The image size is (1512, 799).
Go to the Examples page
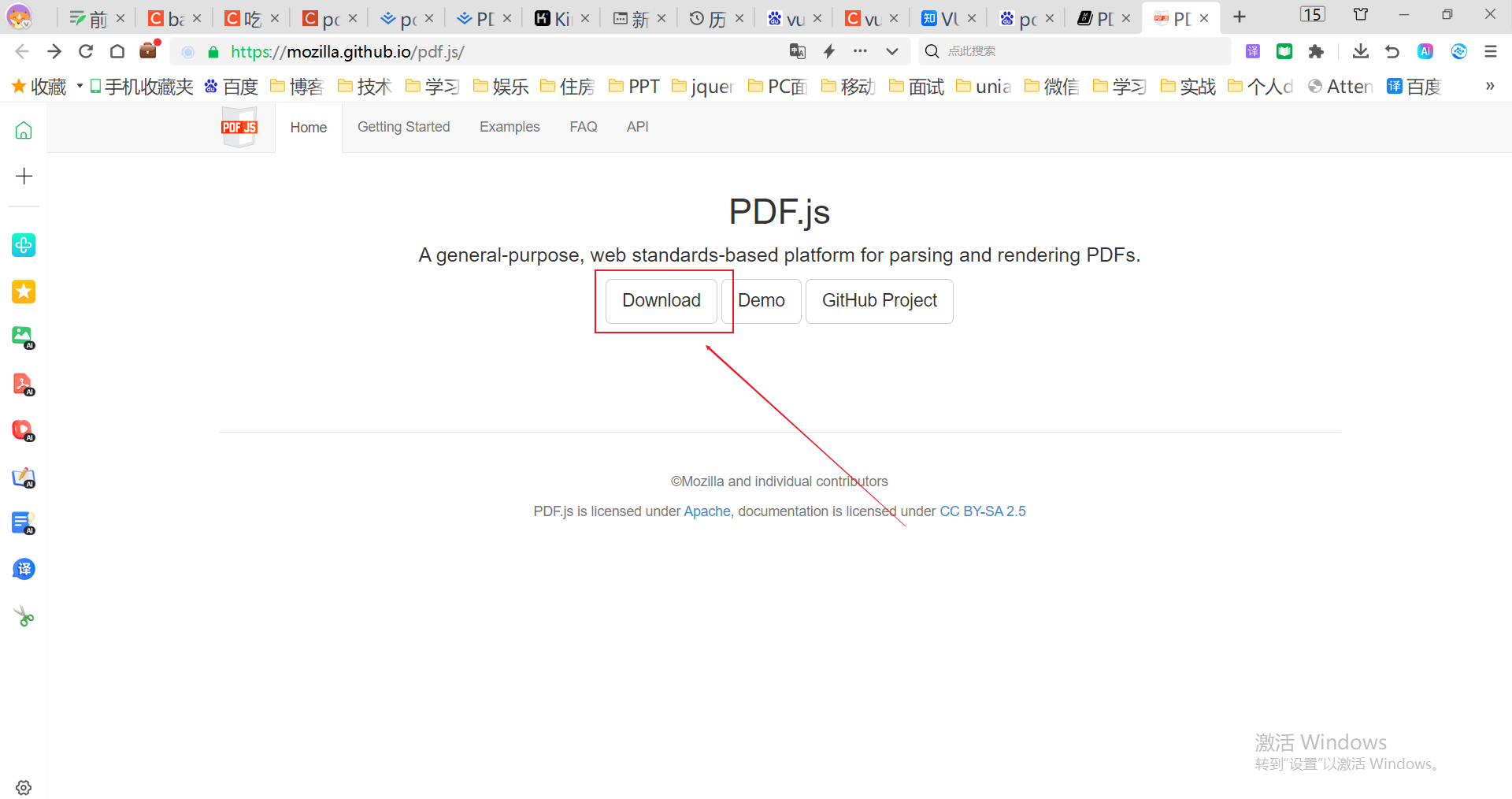coord(510,127)
